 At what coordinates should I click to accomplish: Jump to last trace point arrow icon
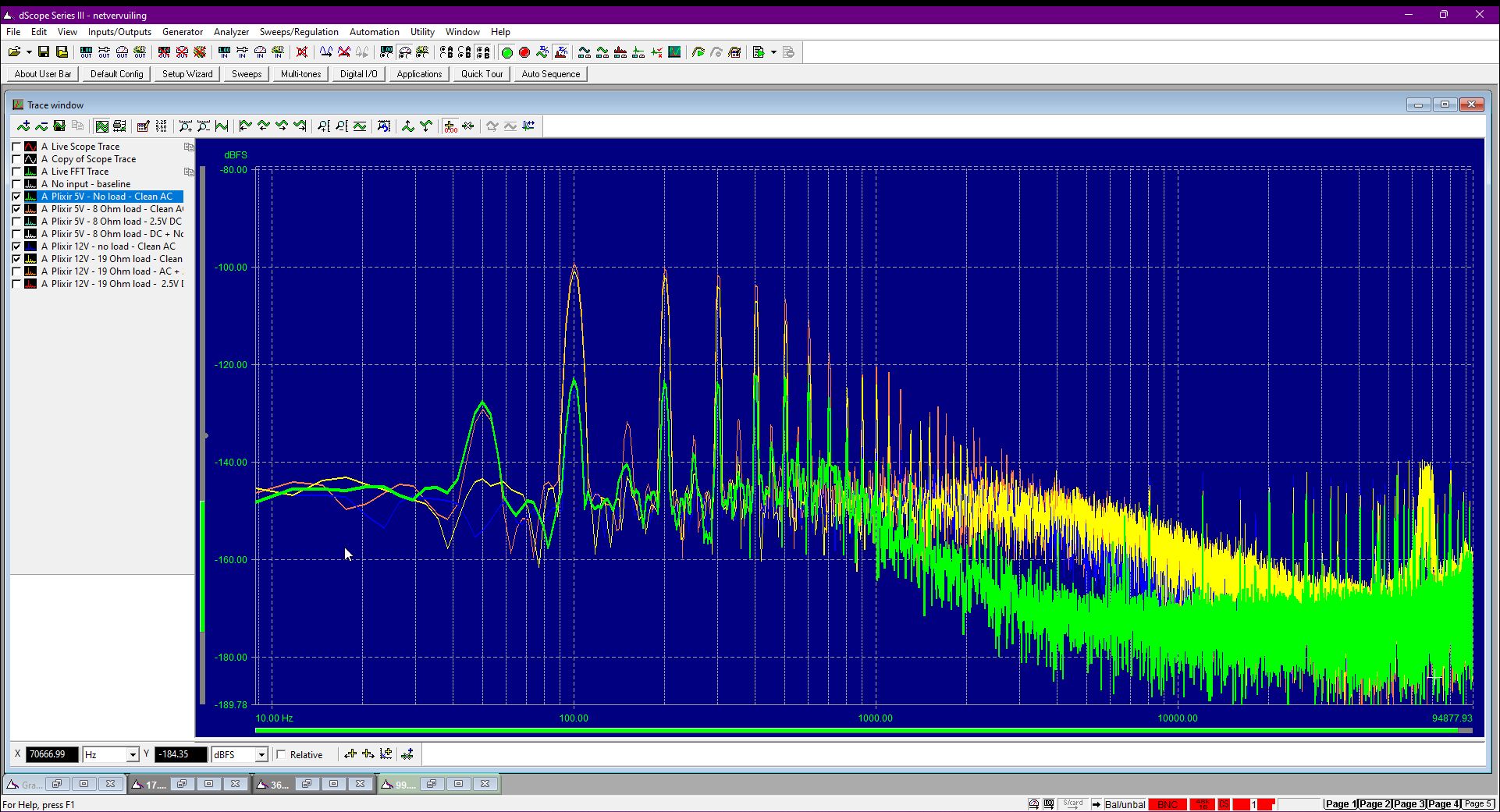(300, 126)
